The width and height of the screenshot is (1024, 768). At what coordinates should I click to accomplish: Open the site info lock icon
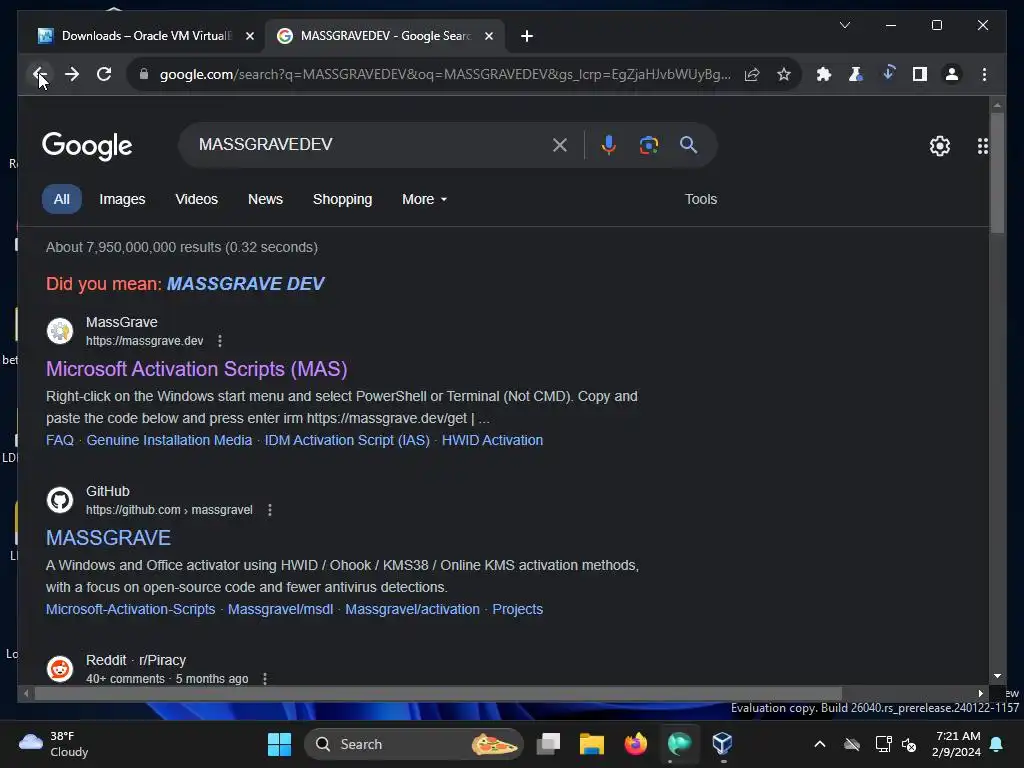(144, 74)
